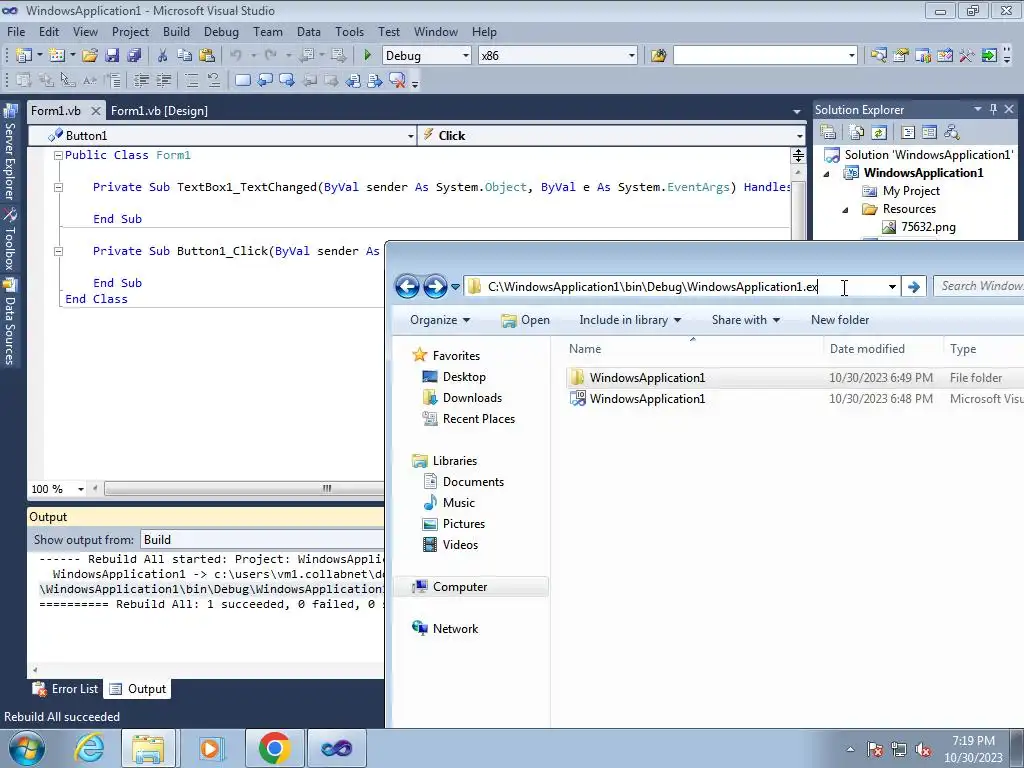Open the Debug menu
Viewport: 1024px width, 768px height.
pyautogui.click(x=221, y=32)
